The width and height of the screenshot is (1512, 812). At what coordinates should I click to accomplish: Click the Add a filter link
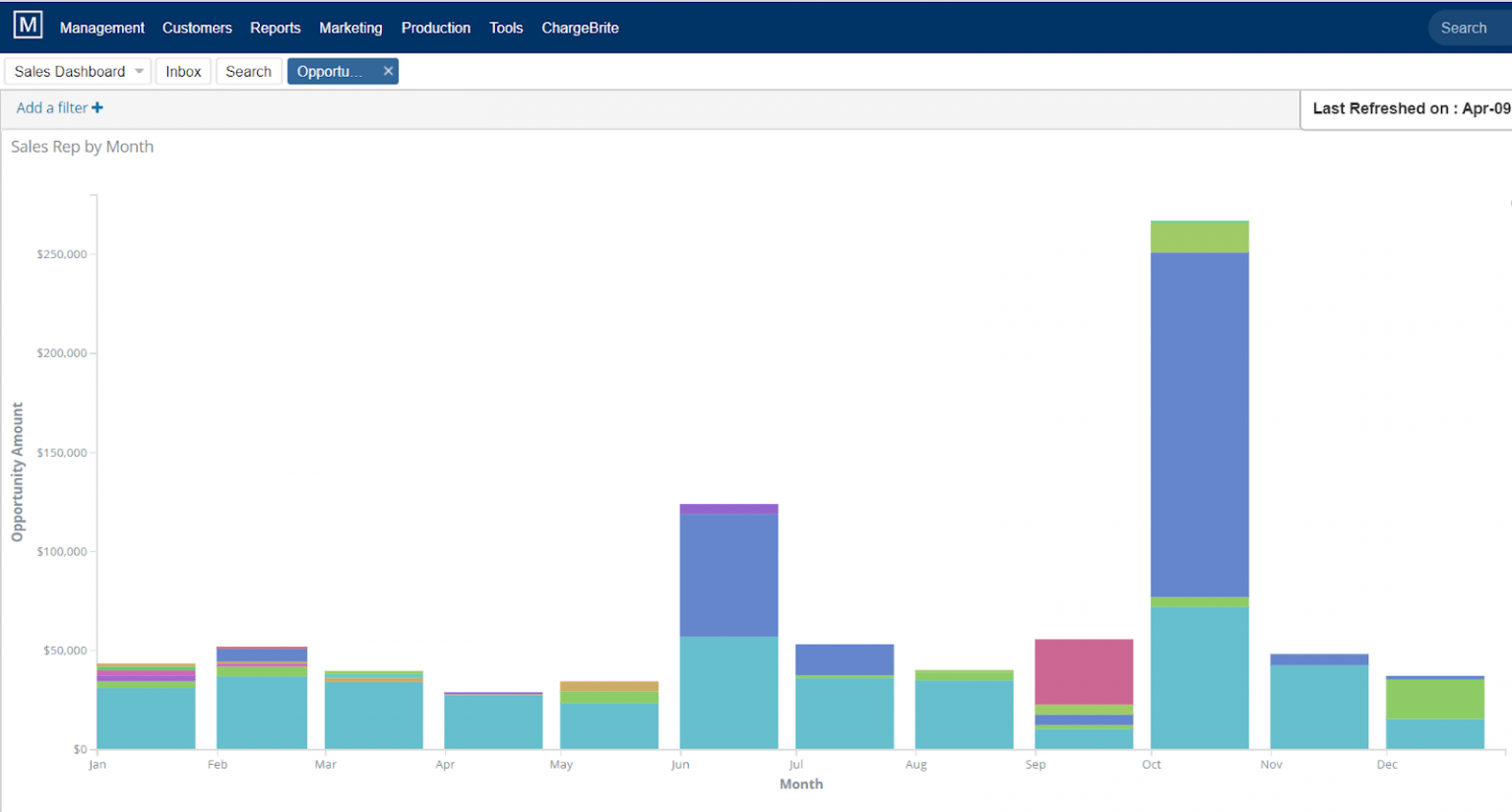(x=51, y=108)
